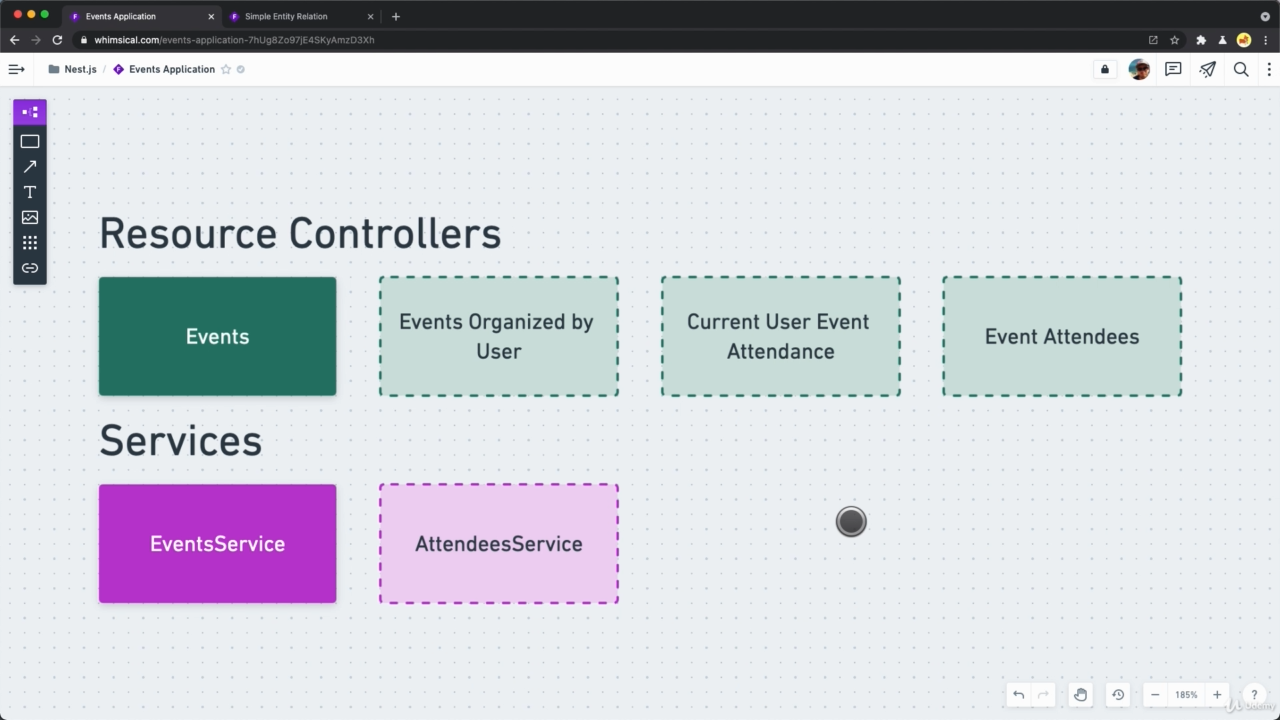
Task: Select the arrow connector tool
Action: pos(30,167)
